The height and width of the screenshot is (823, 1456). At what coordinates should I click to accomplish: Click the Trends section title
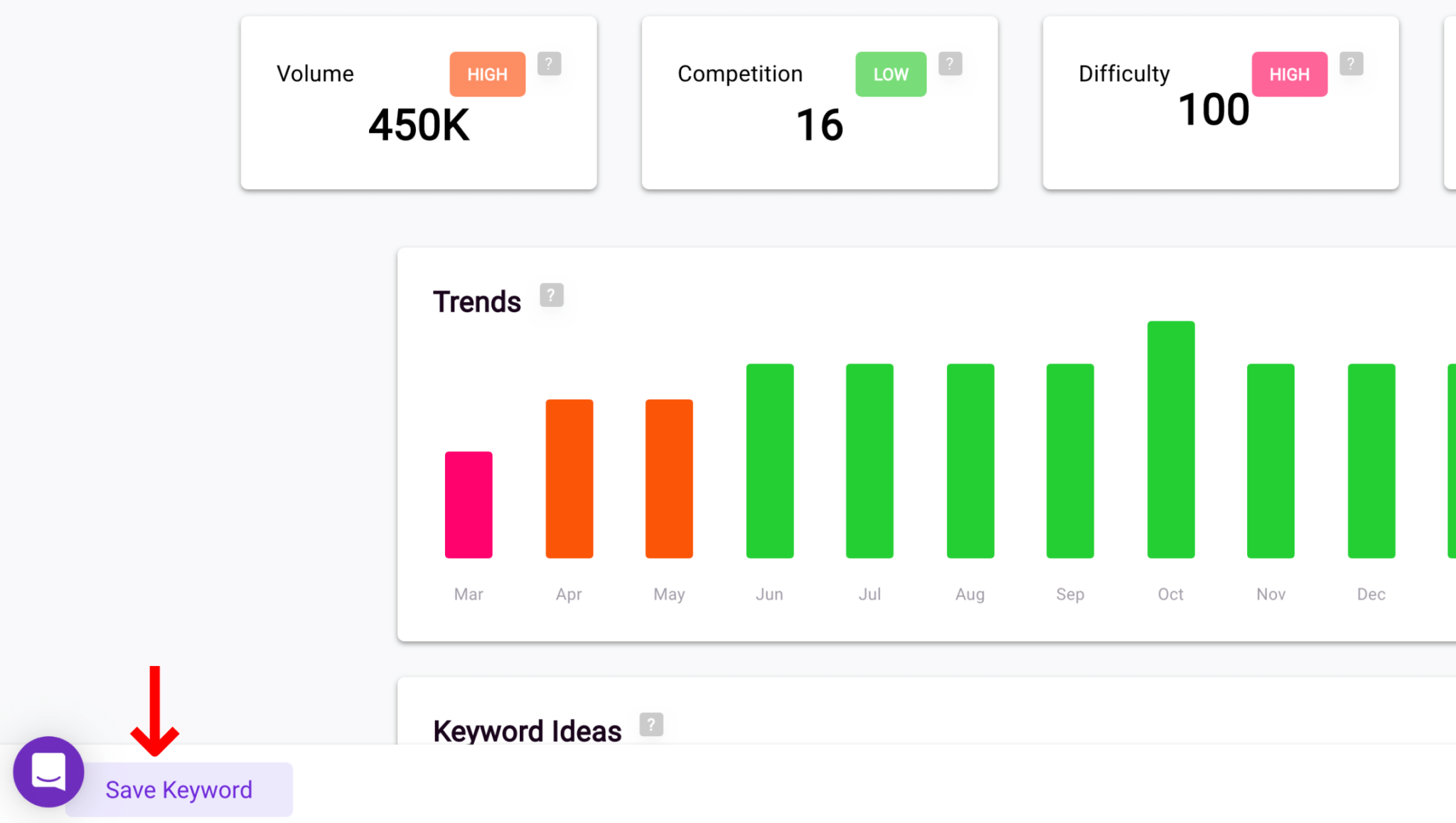point(477,301)
